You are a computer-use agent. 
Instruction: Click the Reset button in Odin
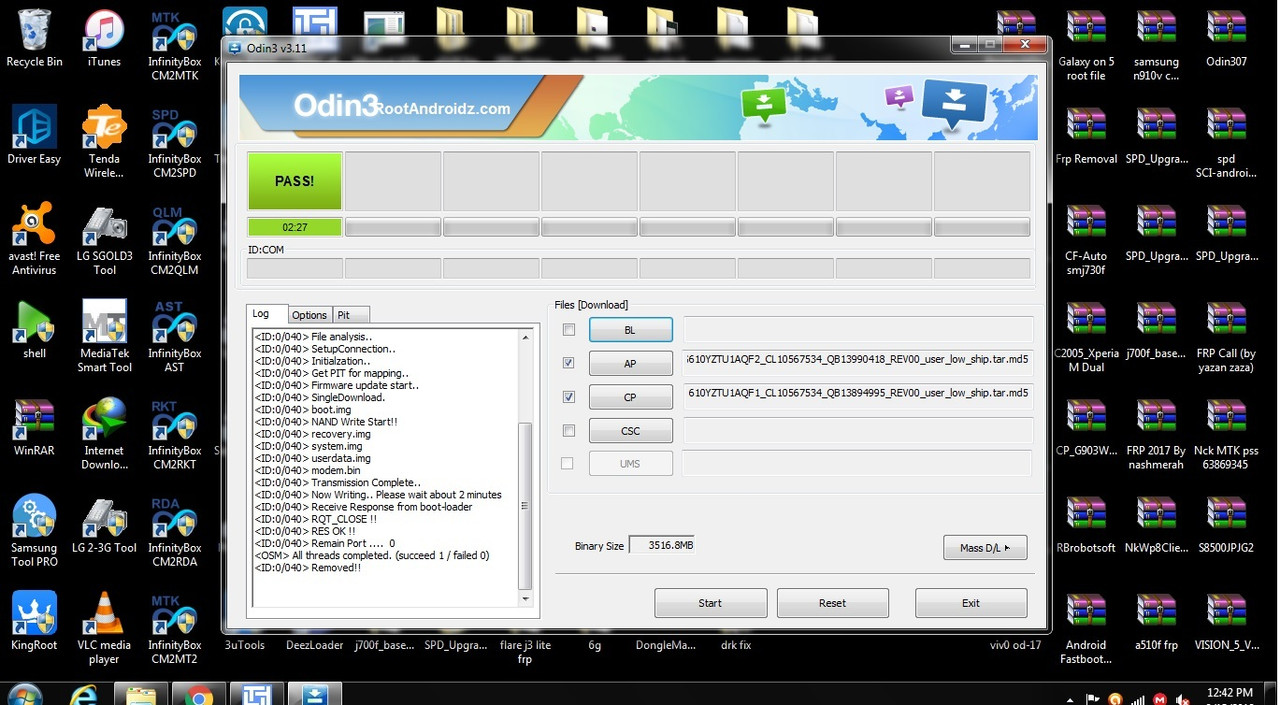click(x=832, y=603)
